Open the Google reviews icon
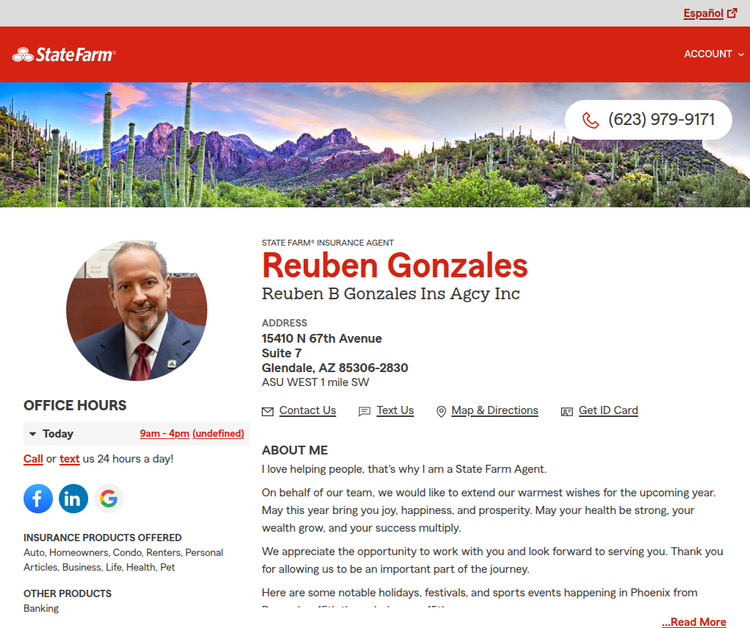Viewport: 750px width, 628px height. coord(108,498)
